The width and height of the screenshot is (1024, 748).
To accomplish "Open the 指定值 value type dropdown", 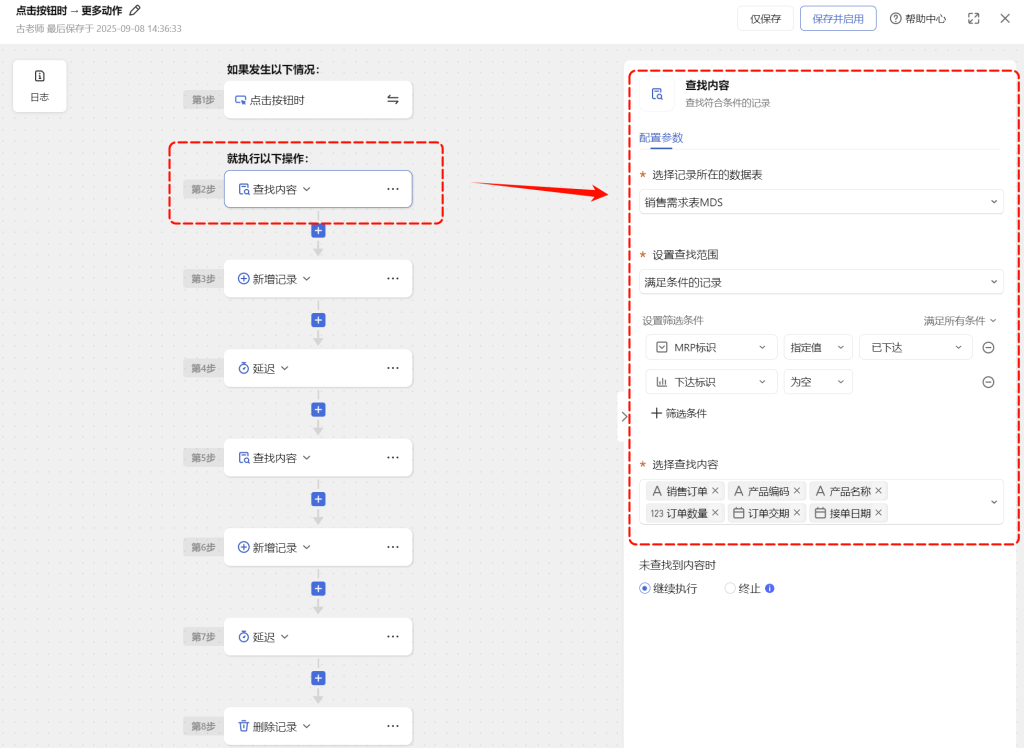I will click(818, 348).
